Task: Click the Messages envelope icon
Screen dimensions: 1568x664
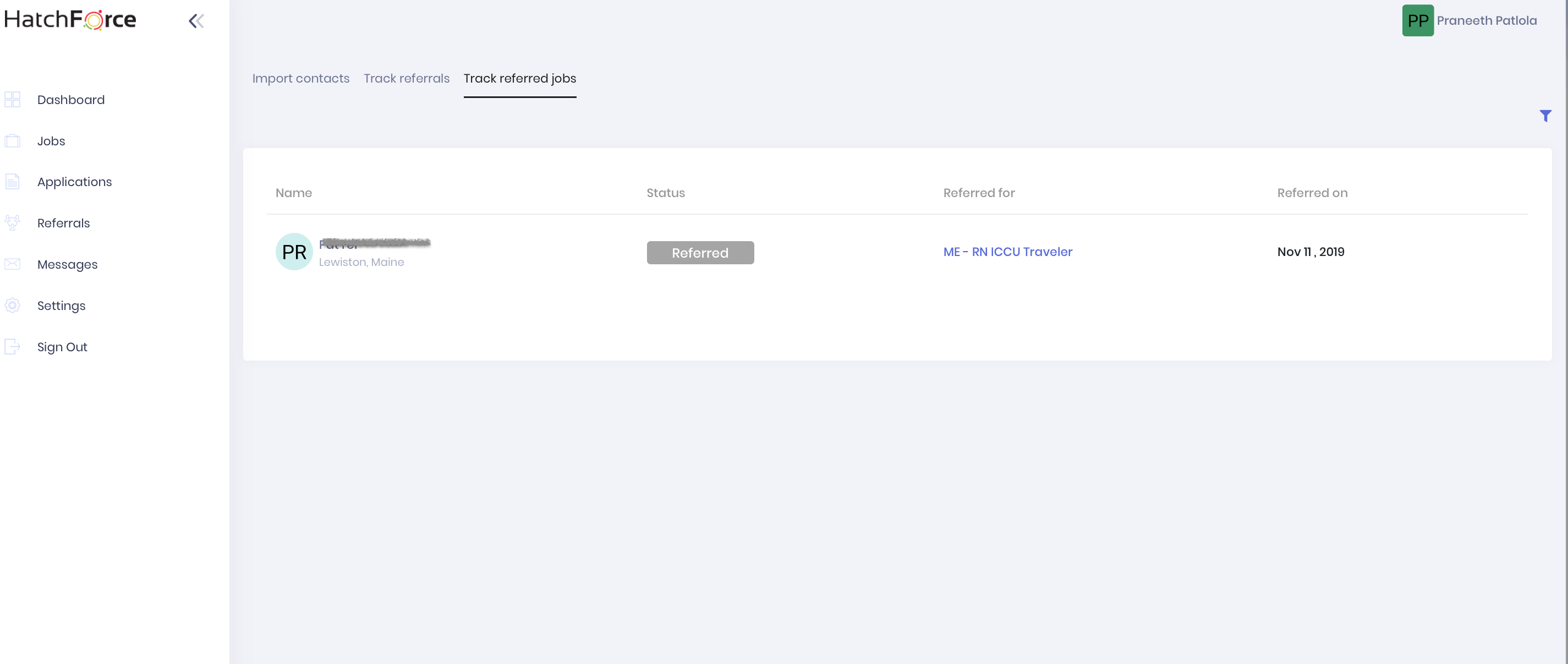Action: (12, 264)
